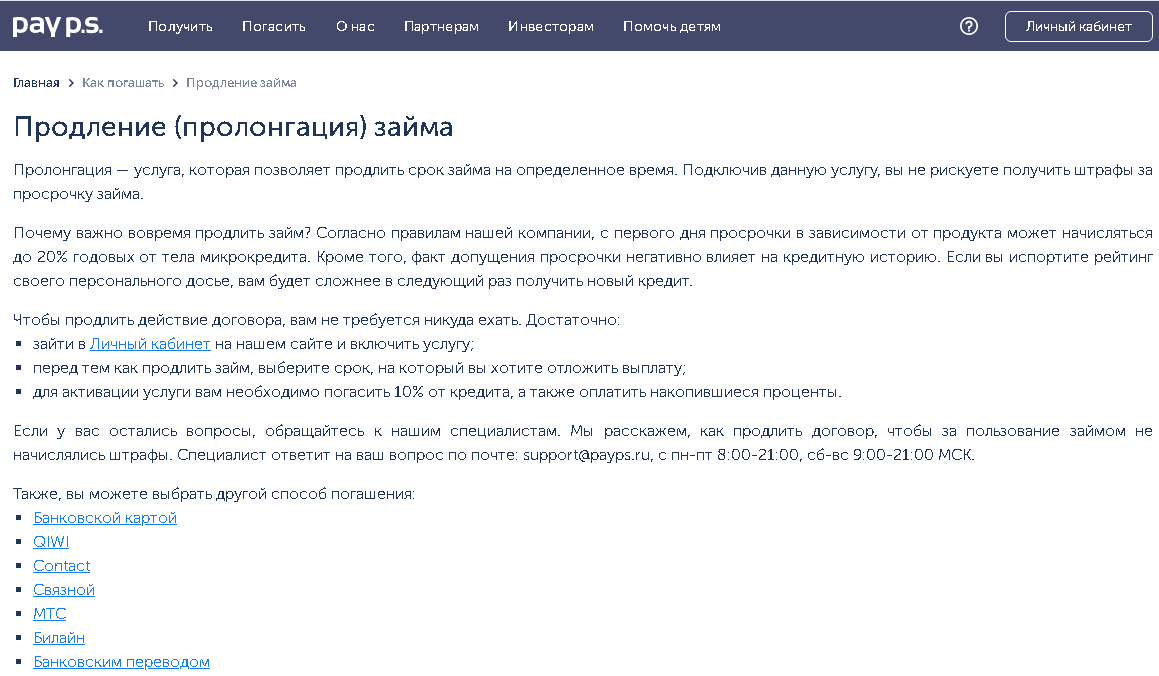Screen dimensions: 1159x676
Task: Click the pay p.s. logo
Action: 57,26
